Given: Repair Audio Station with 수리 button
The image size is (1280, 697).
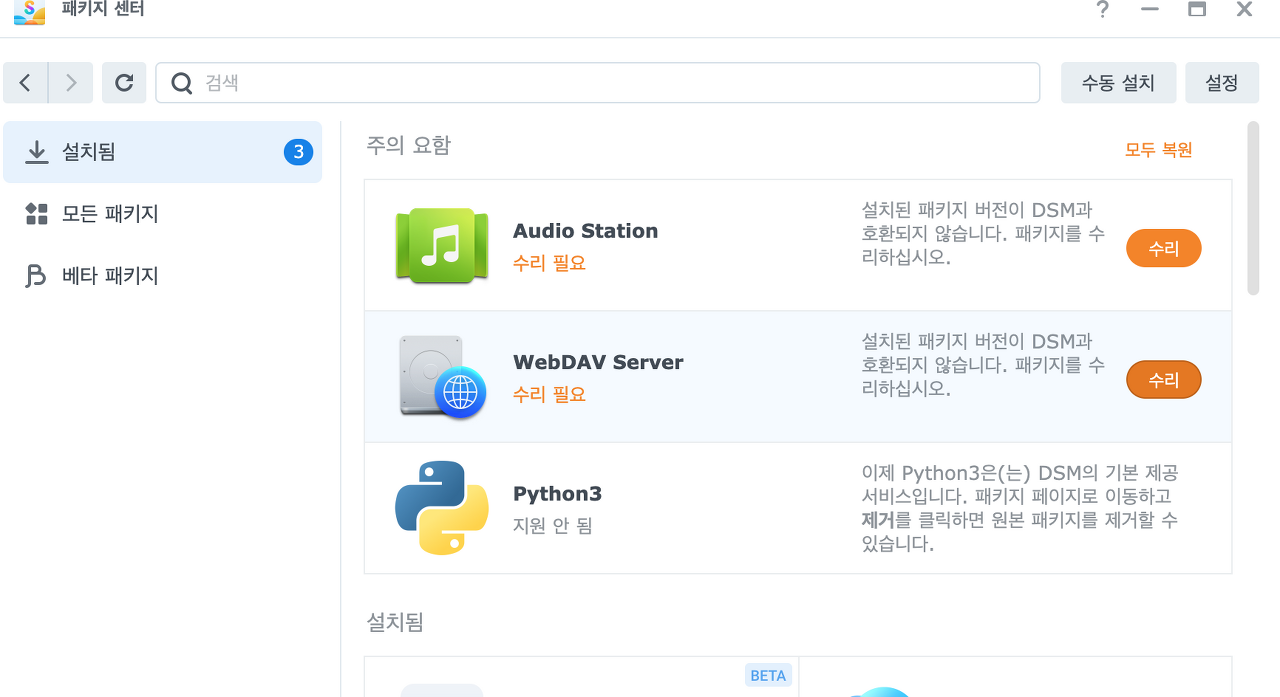Looking at the screenshot, I should coord(1164,249).
